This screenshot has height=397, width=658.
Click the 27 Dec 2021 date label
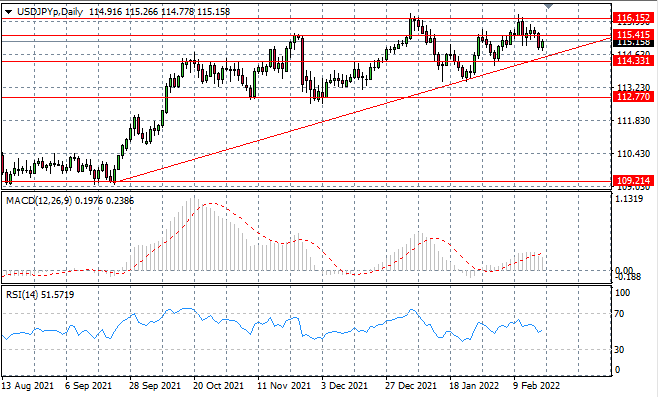(x=411, y=386)
